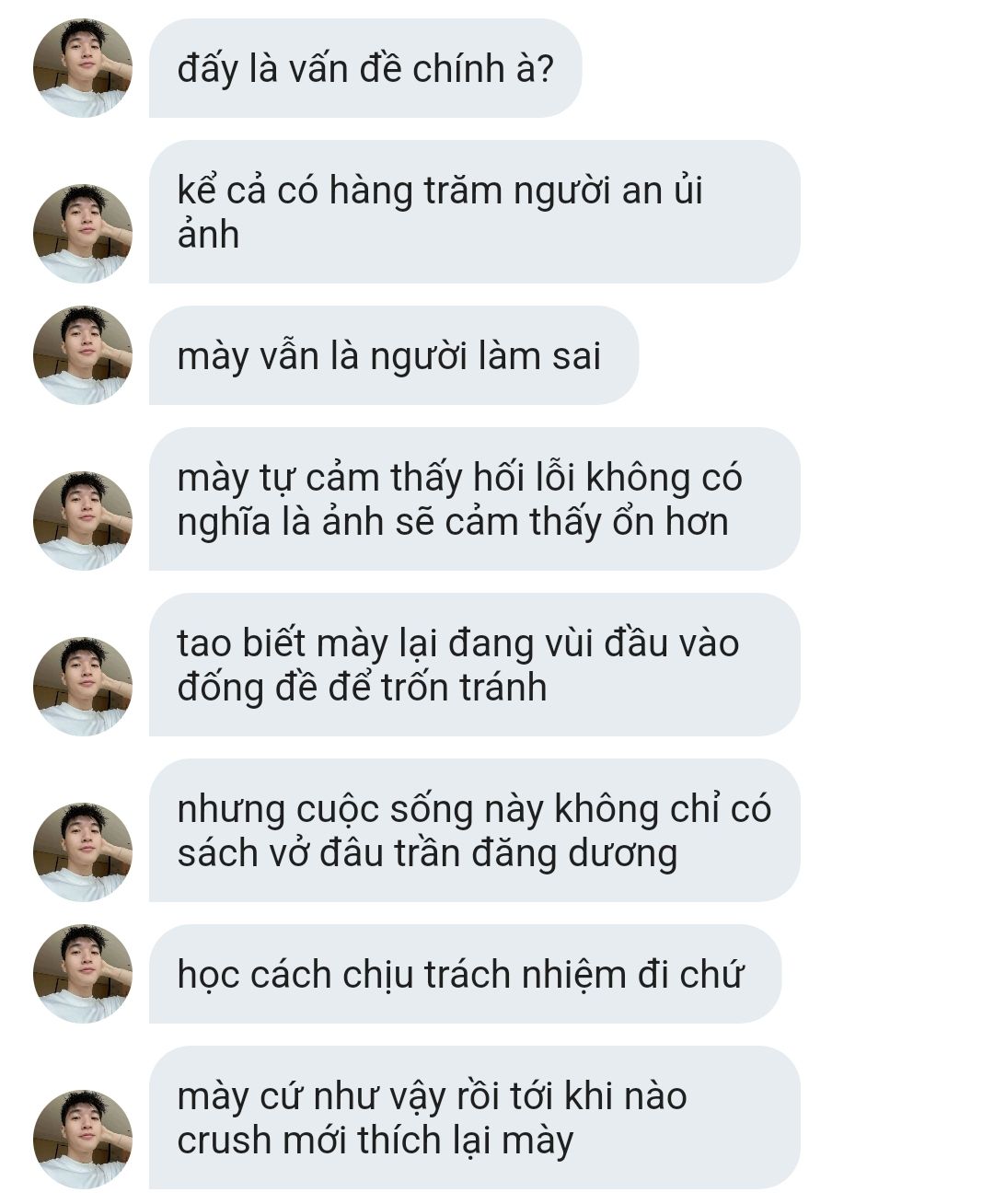Click the bubble mentioning "trần đăng dương"
The image size is (994, 1204).
(475, 830)
